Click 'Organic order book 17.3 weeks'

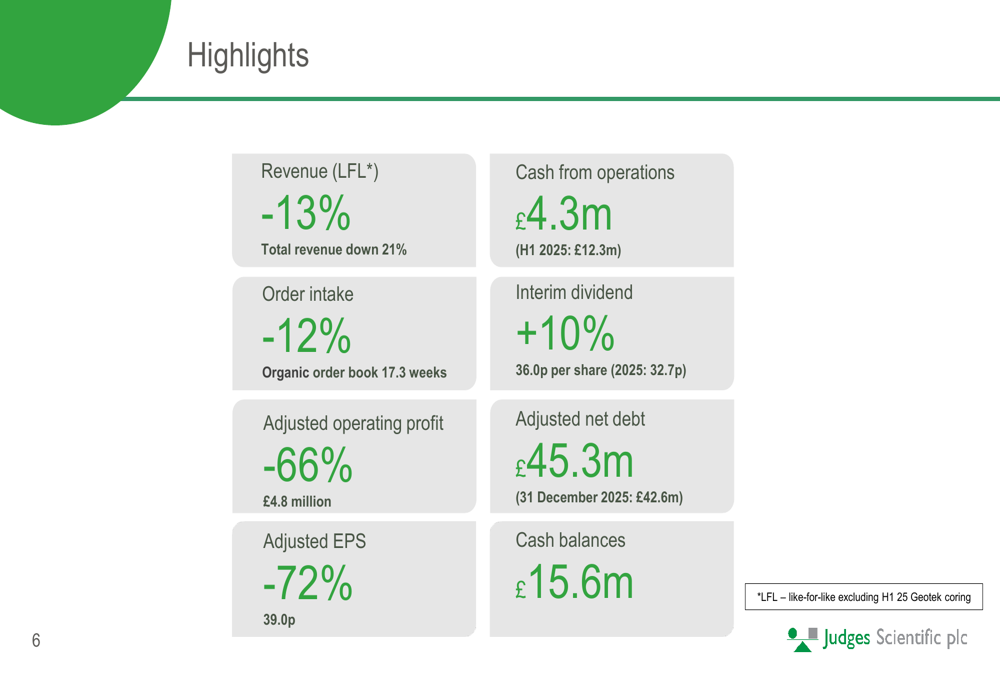click(354, 372)
